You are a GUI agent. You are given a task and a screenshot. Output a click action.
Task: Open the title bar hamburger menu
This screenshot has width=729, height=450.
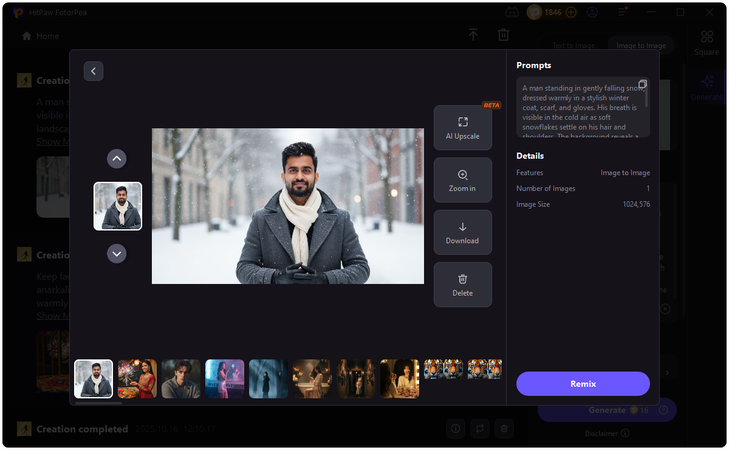point(620,13)
